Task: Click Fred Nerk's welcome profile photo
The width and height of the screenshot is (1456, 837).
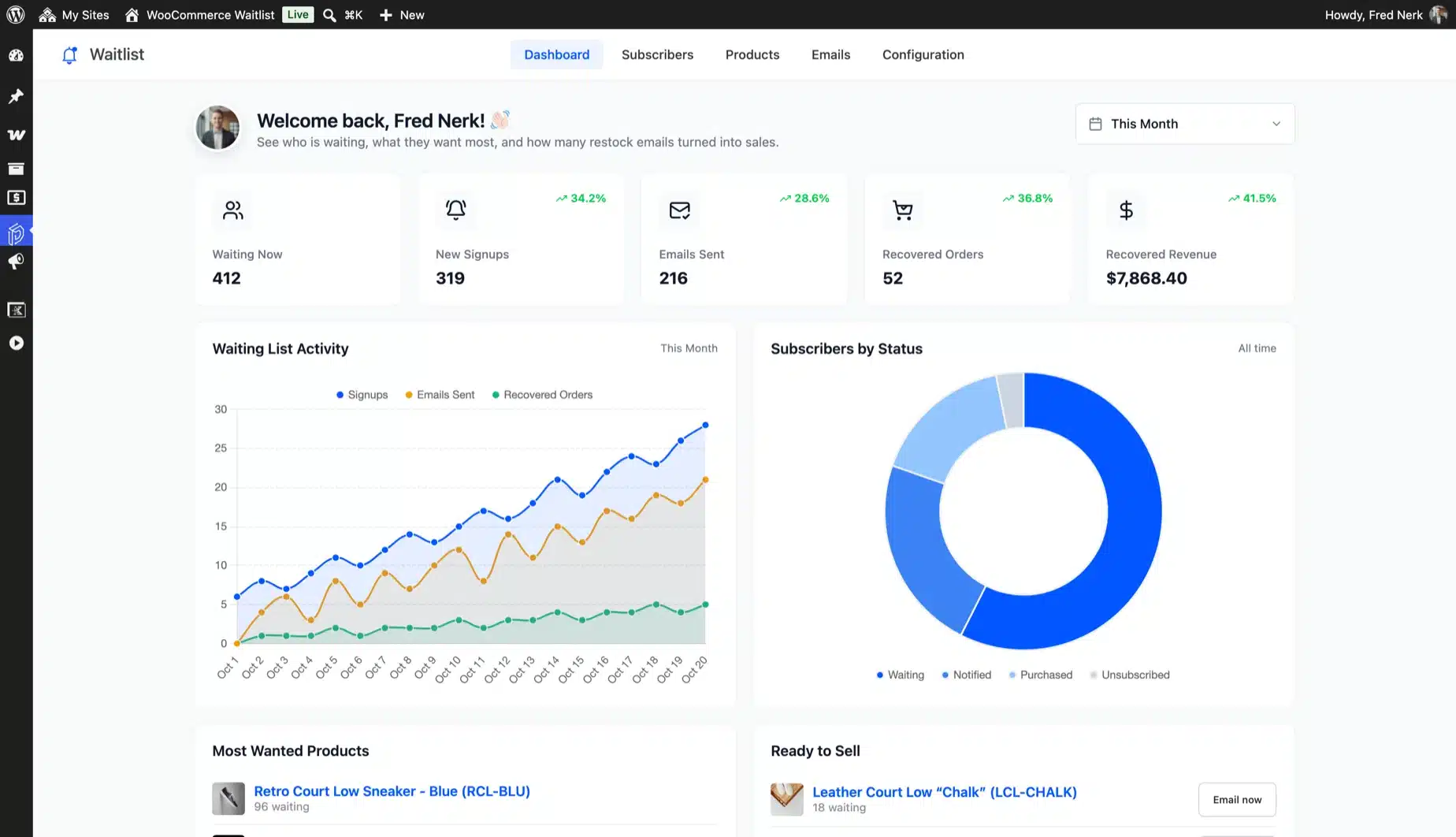Action: 217,128
